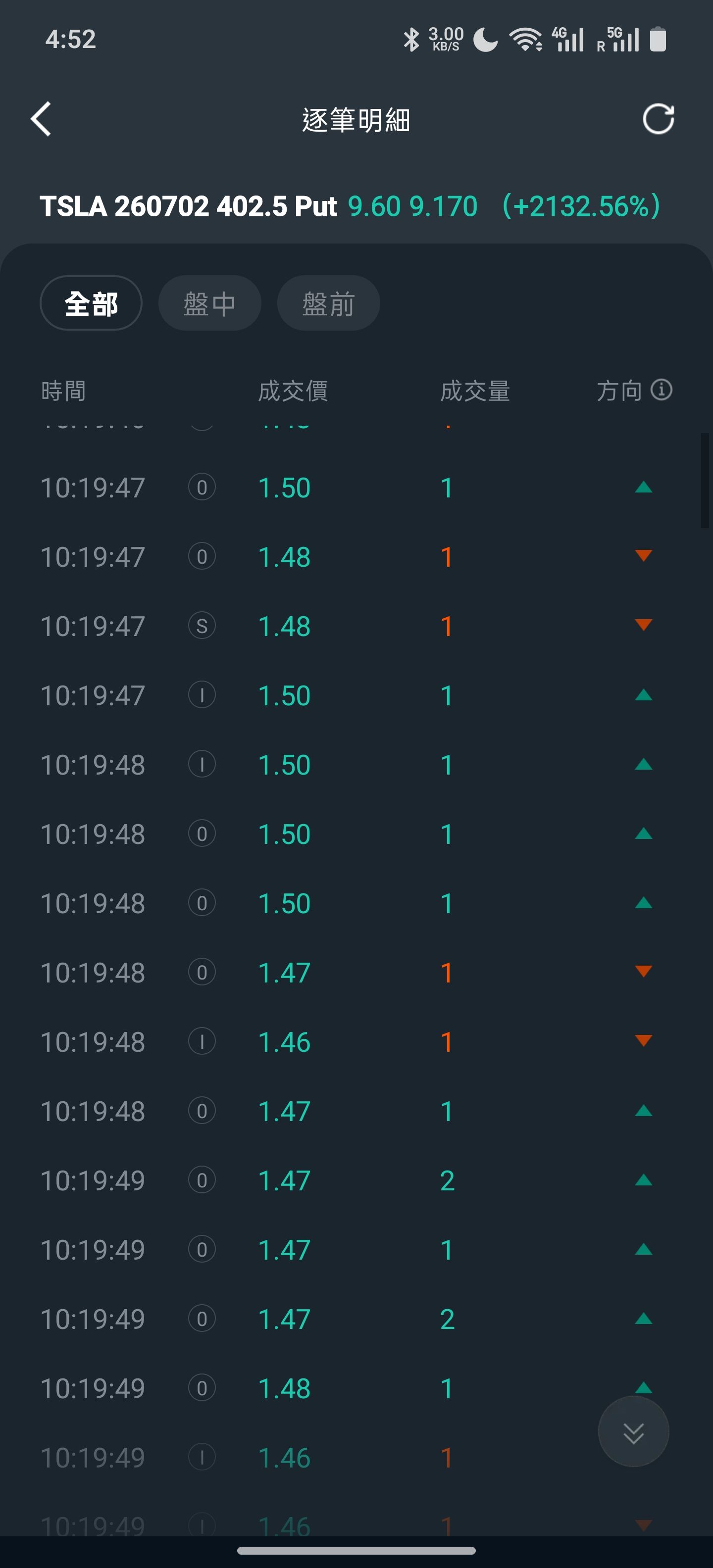This screenshot has width=713, height=1568.
Task: Tap the back arrow icon
Action: point(41,119)
